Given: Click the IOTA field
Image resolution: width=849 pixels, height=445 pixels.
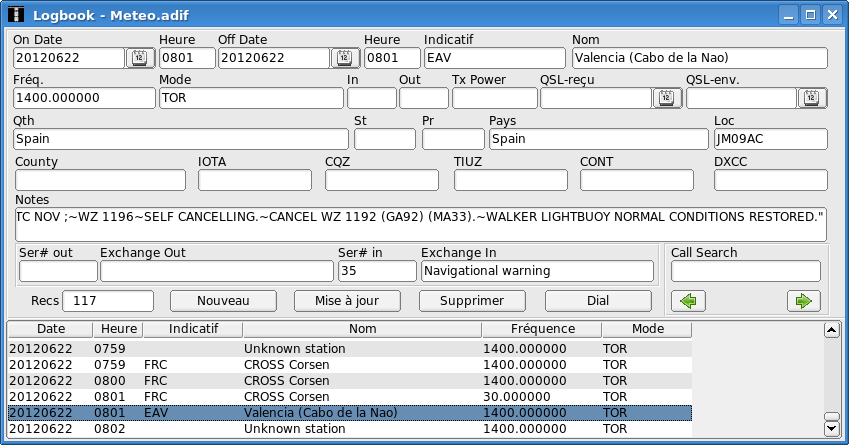Looking at the screenshot, I should [x=255, y=180].
